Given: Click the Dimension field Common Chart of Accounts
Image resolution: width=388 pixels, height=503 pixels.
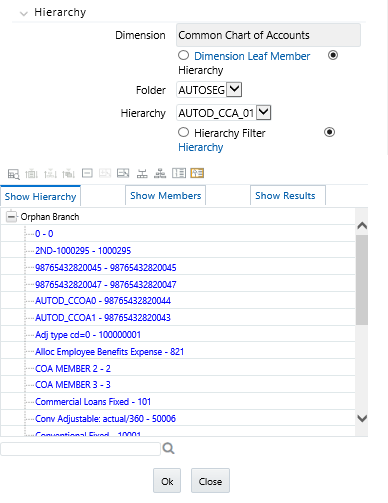Looking at the screenshot, I should coord(268,35).
